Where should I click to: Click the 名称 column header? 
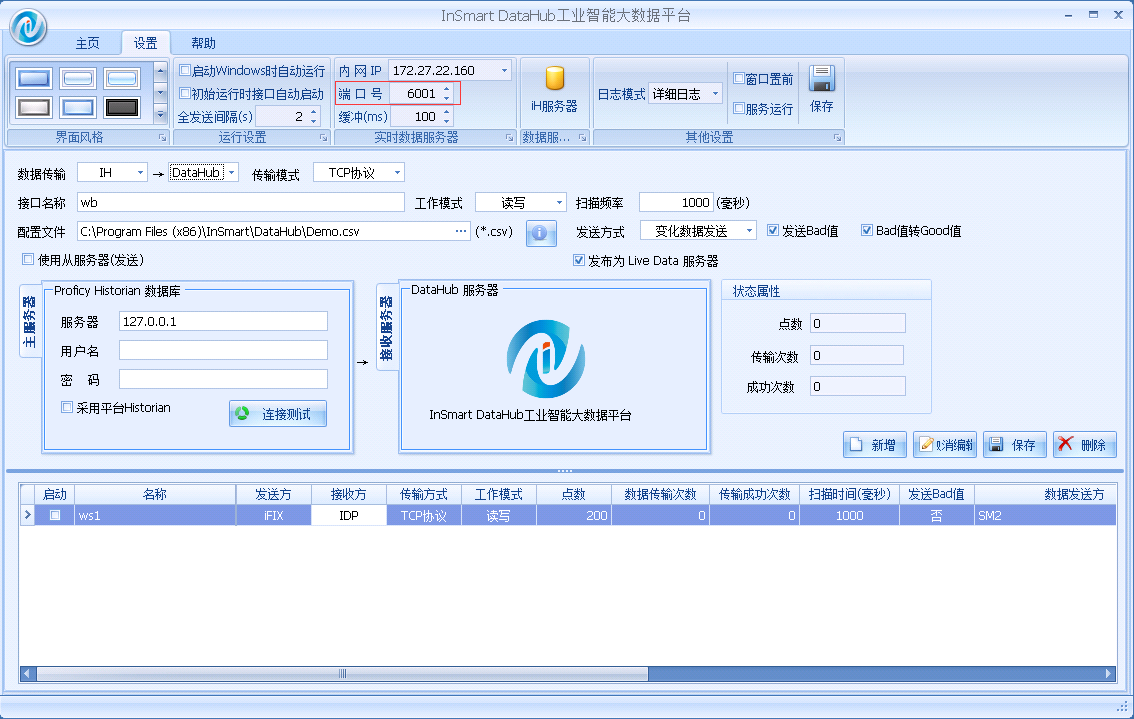pos(155,494)
